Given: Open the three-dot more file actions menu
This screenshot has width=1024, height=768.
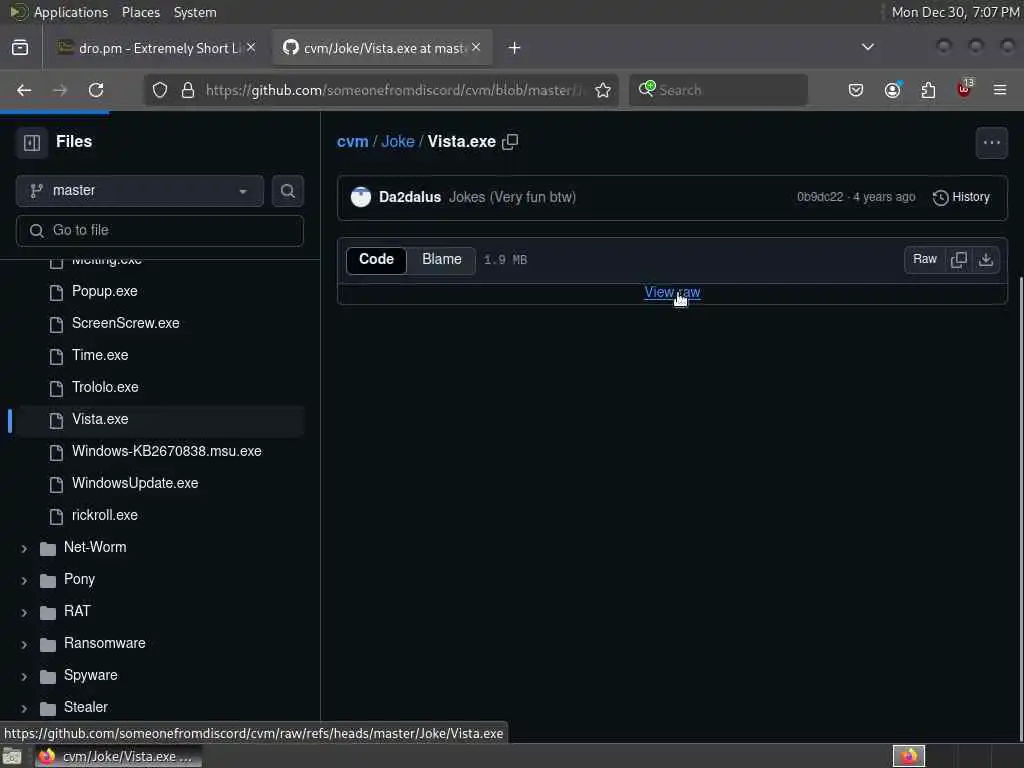Looking at the screenshot, I should [x=991, y=142].
